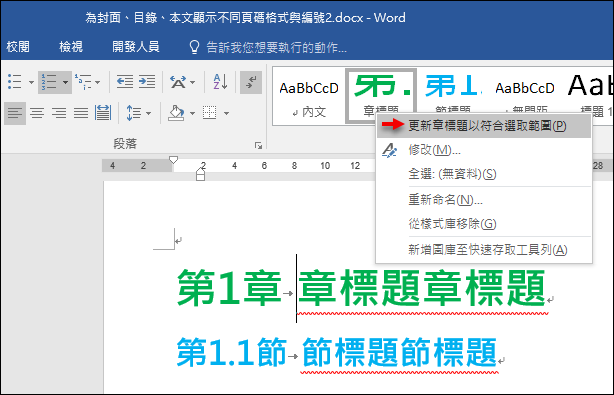Decrease paragraph indent

coord(125,82)
